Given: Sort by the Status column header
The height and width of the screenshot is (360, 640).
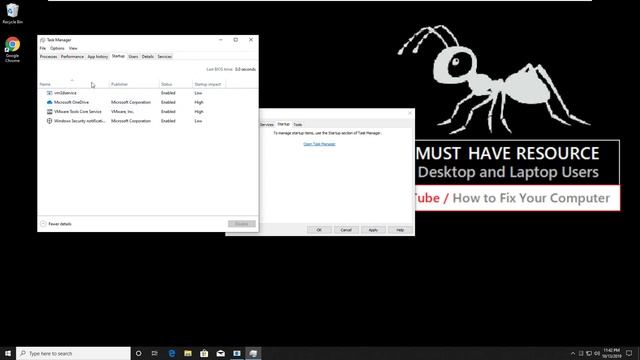Looking at the screenshot, I should point(176,84).
